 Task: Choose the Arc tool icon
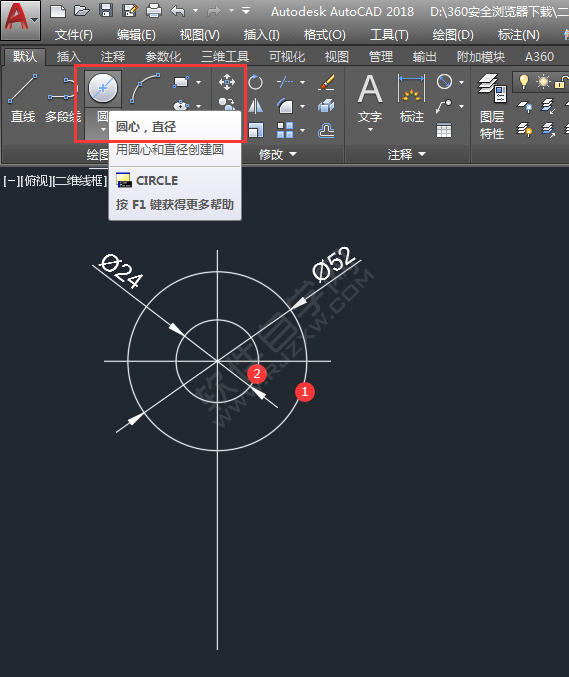[145, 88]
